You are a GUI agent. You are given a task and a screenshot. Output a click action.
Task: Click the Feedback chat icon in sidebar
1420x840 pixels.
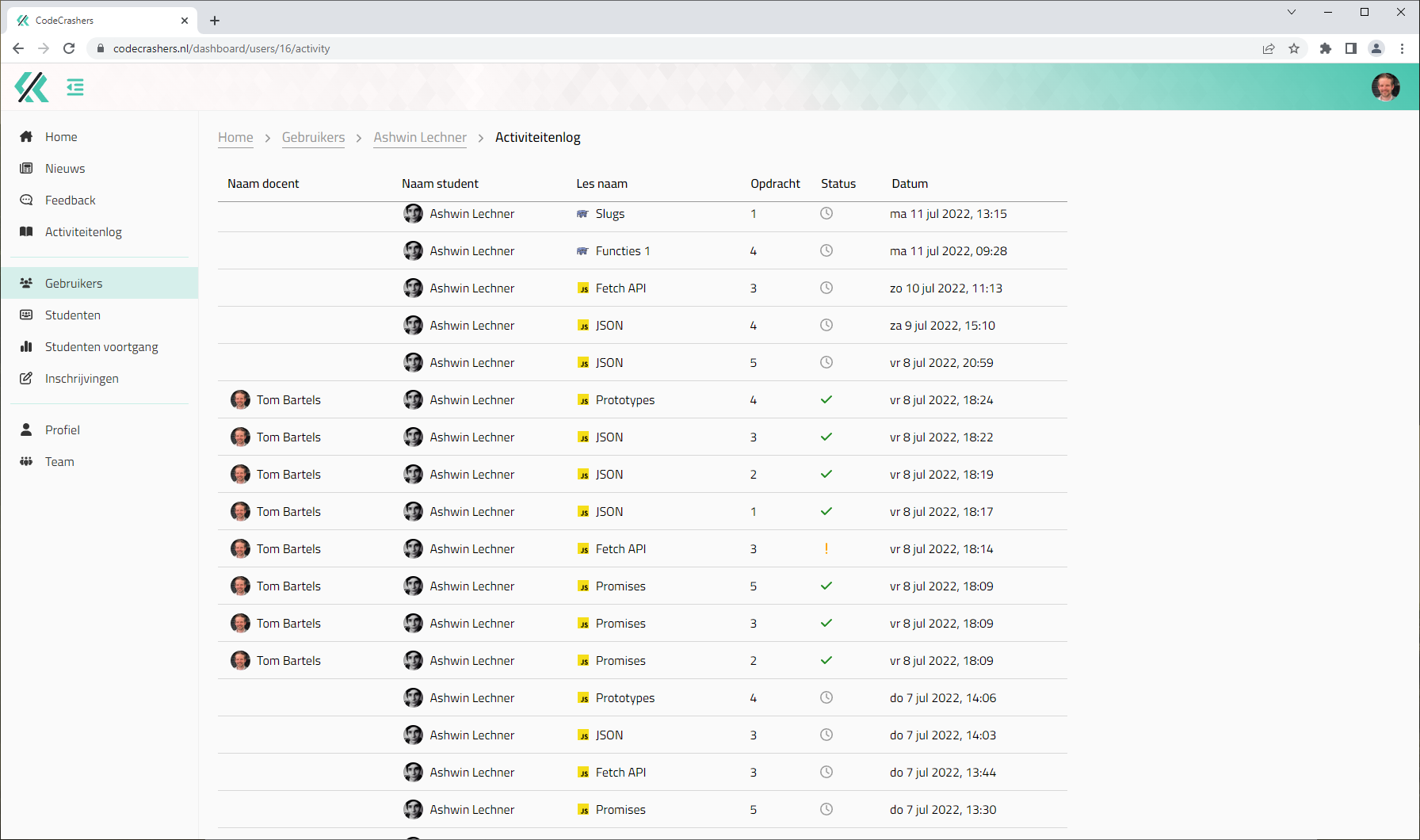[26, 200]
